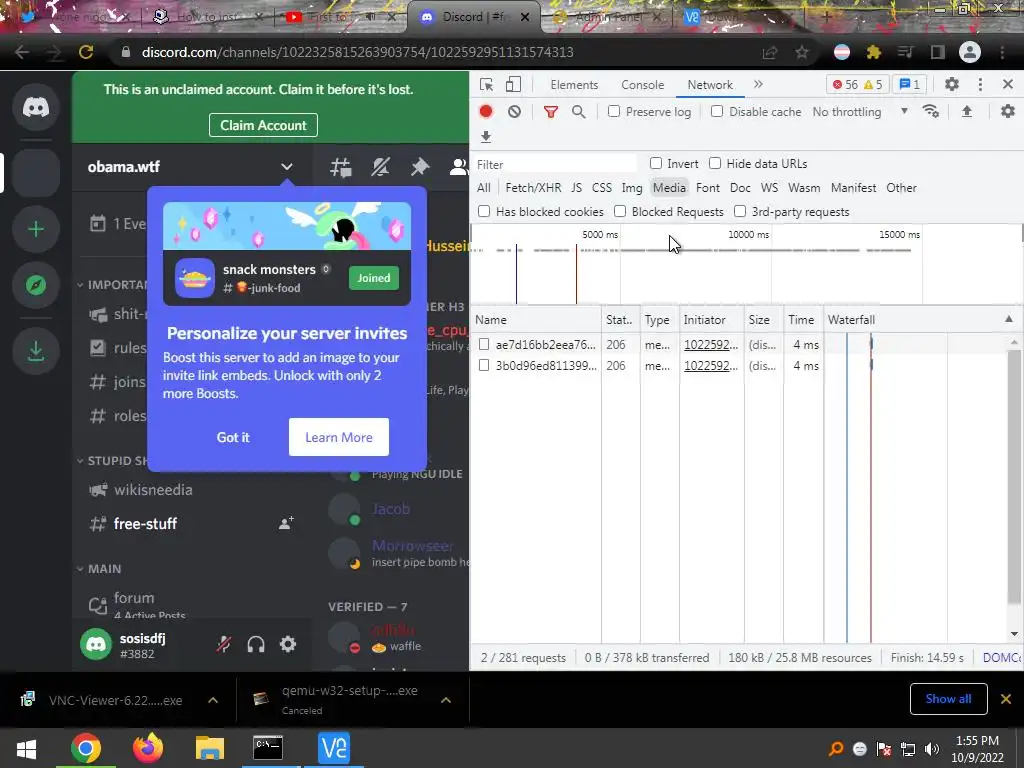The width and height of the screenshot is (1024, 768).
Task: Check Blocked Requests checkbox
Action: [x=620, y=212]
